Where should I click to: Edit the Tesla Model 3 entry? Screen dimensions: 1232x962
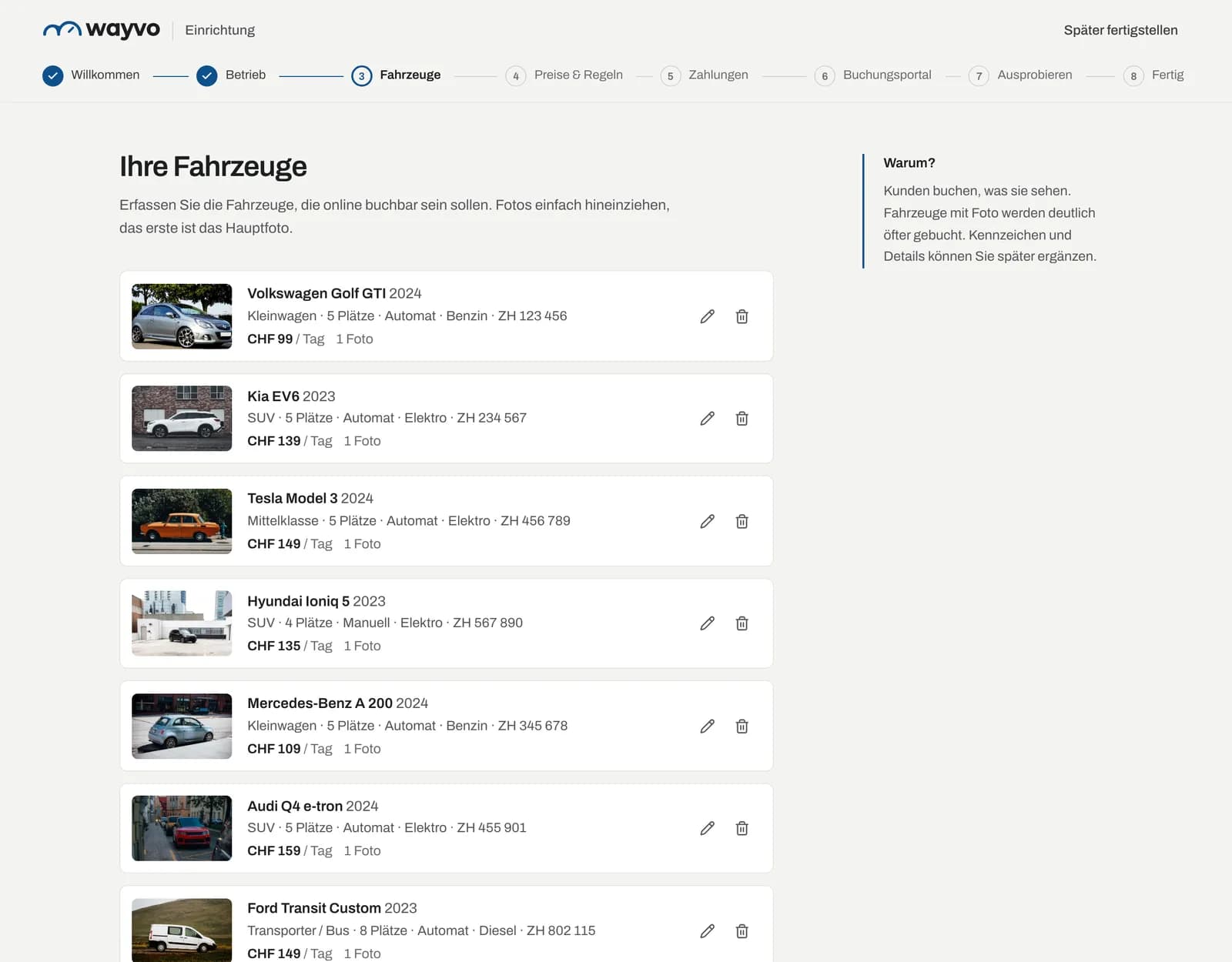pyautogui.click(x=708, y=521)
